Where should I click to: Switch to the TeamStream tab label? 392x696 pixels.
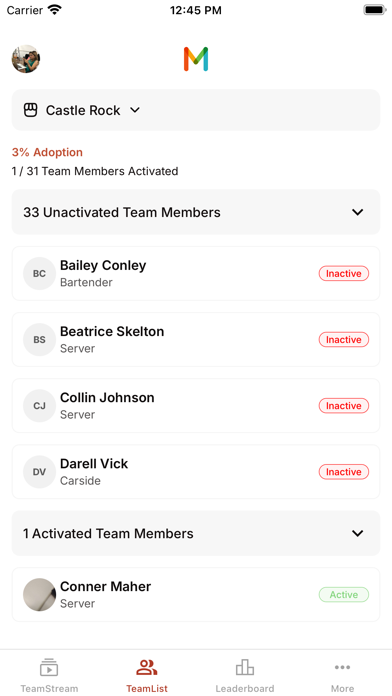49,688
